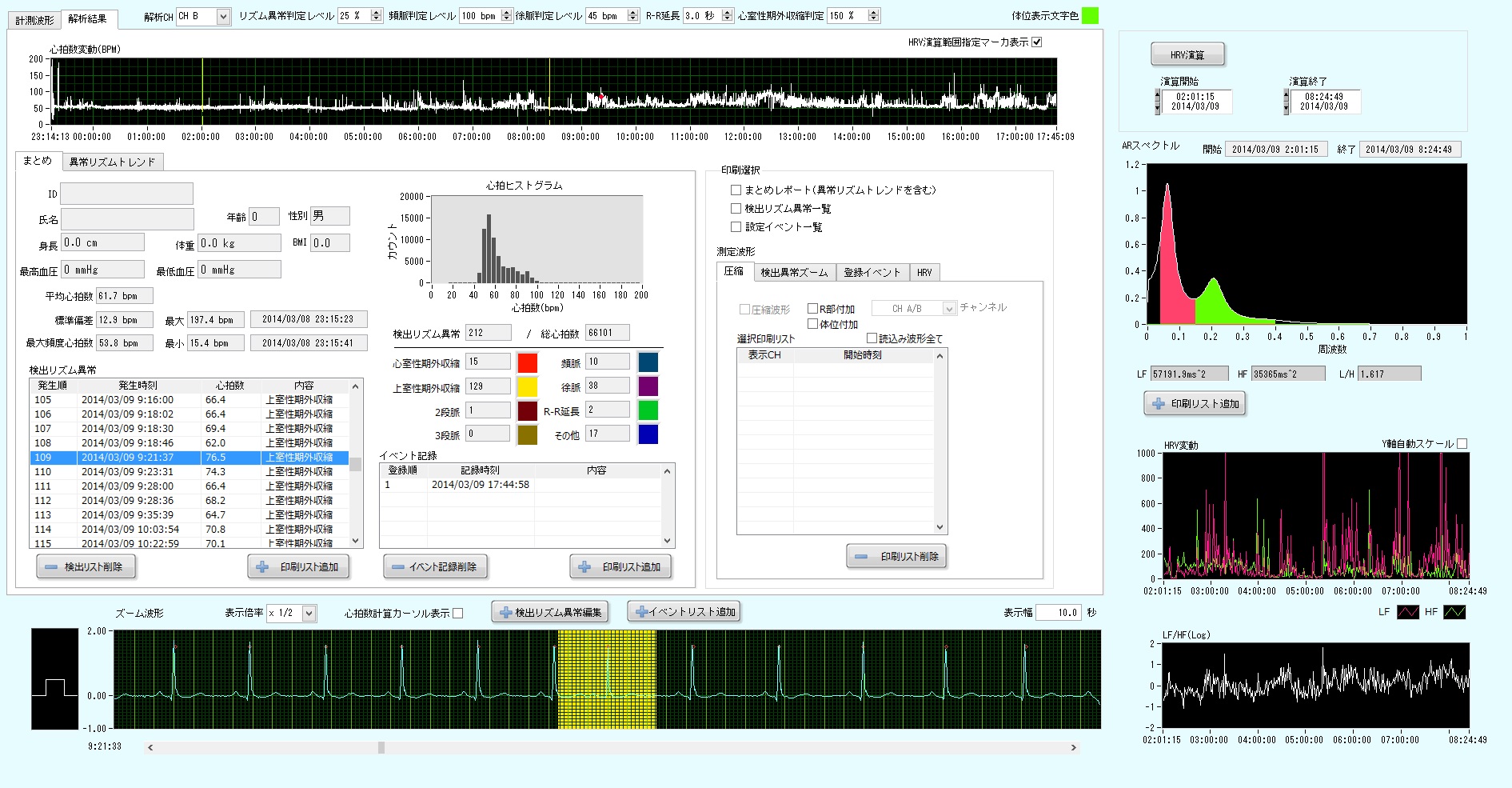The height and width of the screenshot is (788, 1512).
Task: Adjust the R-R延長 seconds stepper arrows
Action: 727,16
